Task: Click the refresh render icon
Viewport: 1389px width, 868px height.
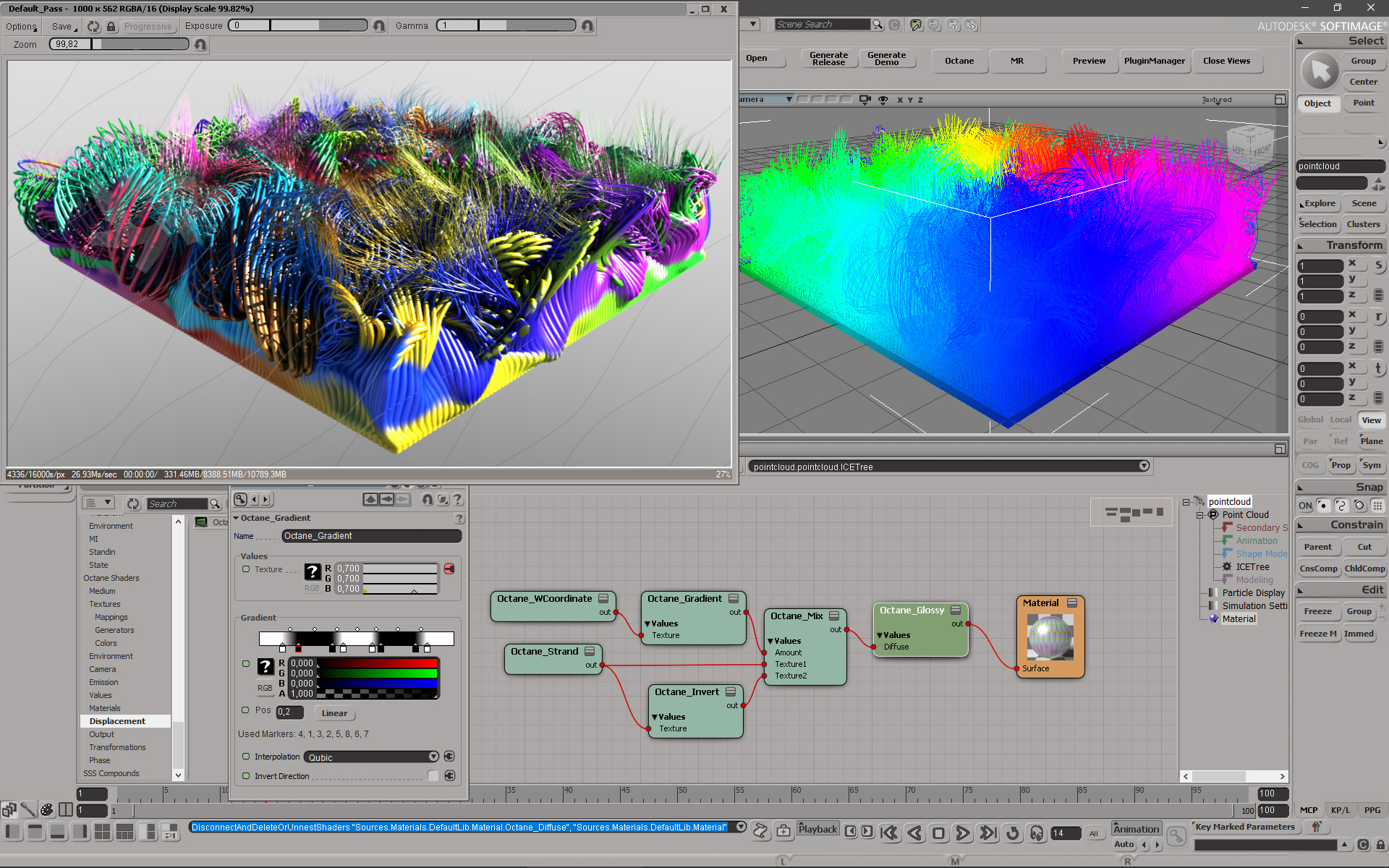Action: point(93,26)
